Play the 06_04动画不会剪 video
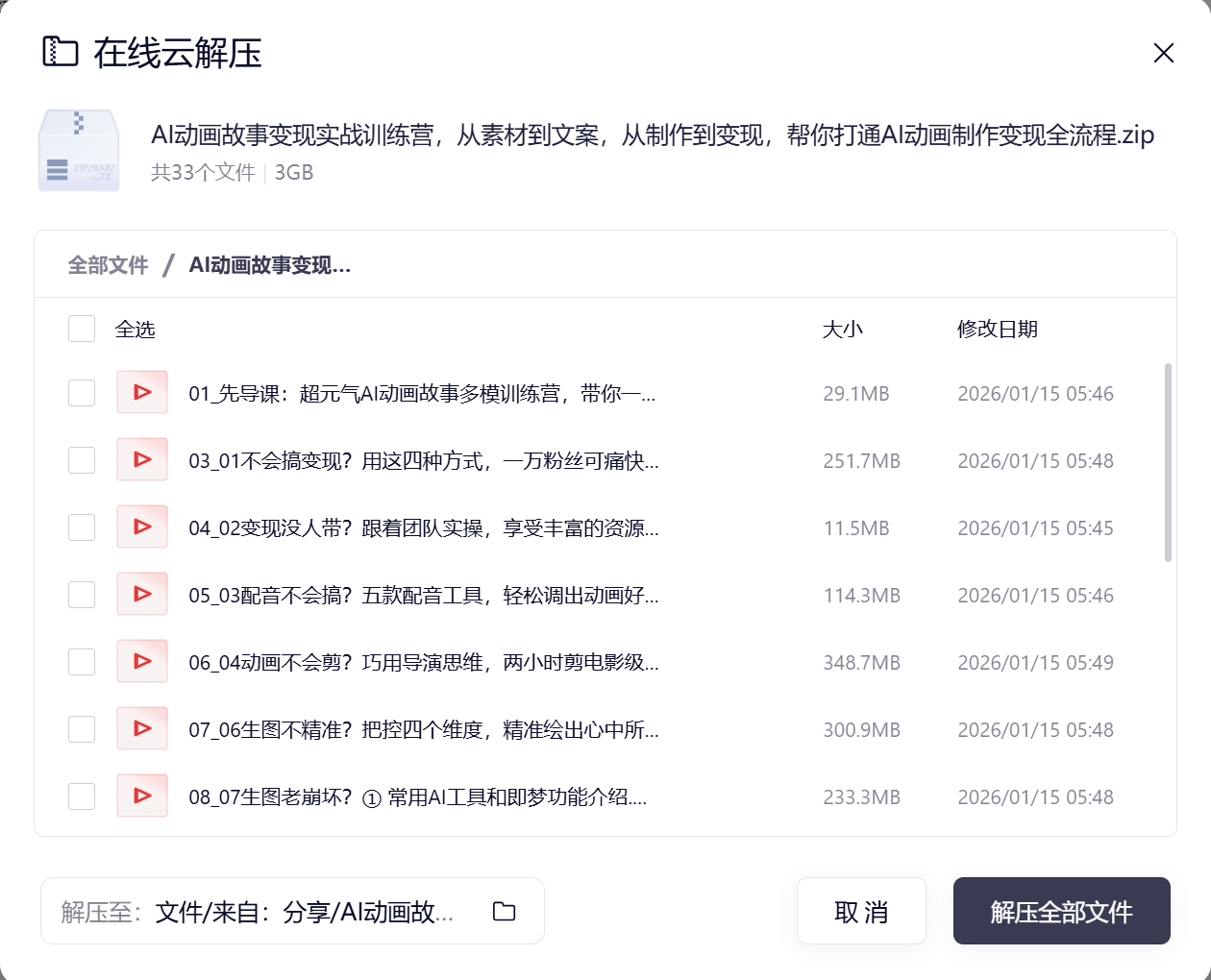Image resolution: width=1211 pixels, height=980 pixels. pyautogui.click(x=142, y=661)
